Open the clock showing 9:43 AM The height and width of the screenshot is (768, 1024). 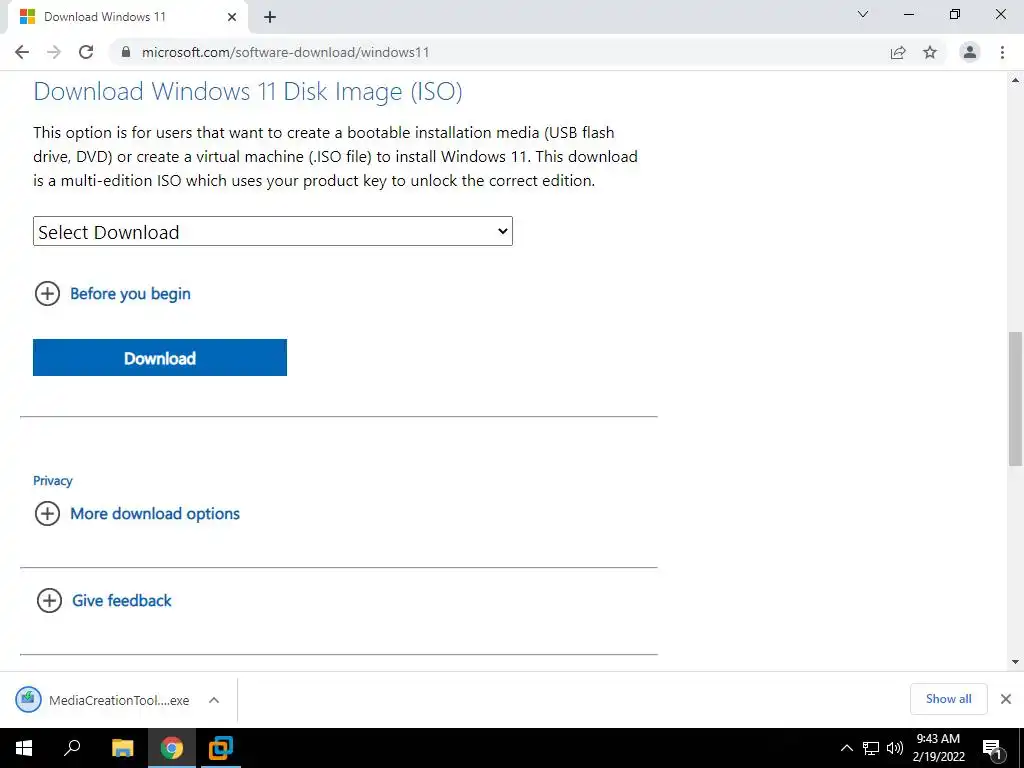click(x=938, y=748)
